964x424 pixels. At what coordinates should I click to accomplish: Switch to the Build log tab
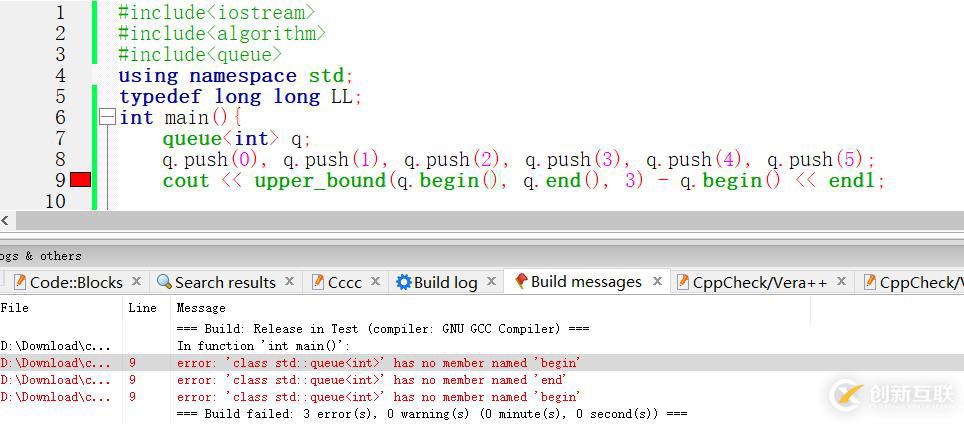(445, 282)
